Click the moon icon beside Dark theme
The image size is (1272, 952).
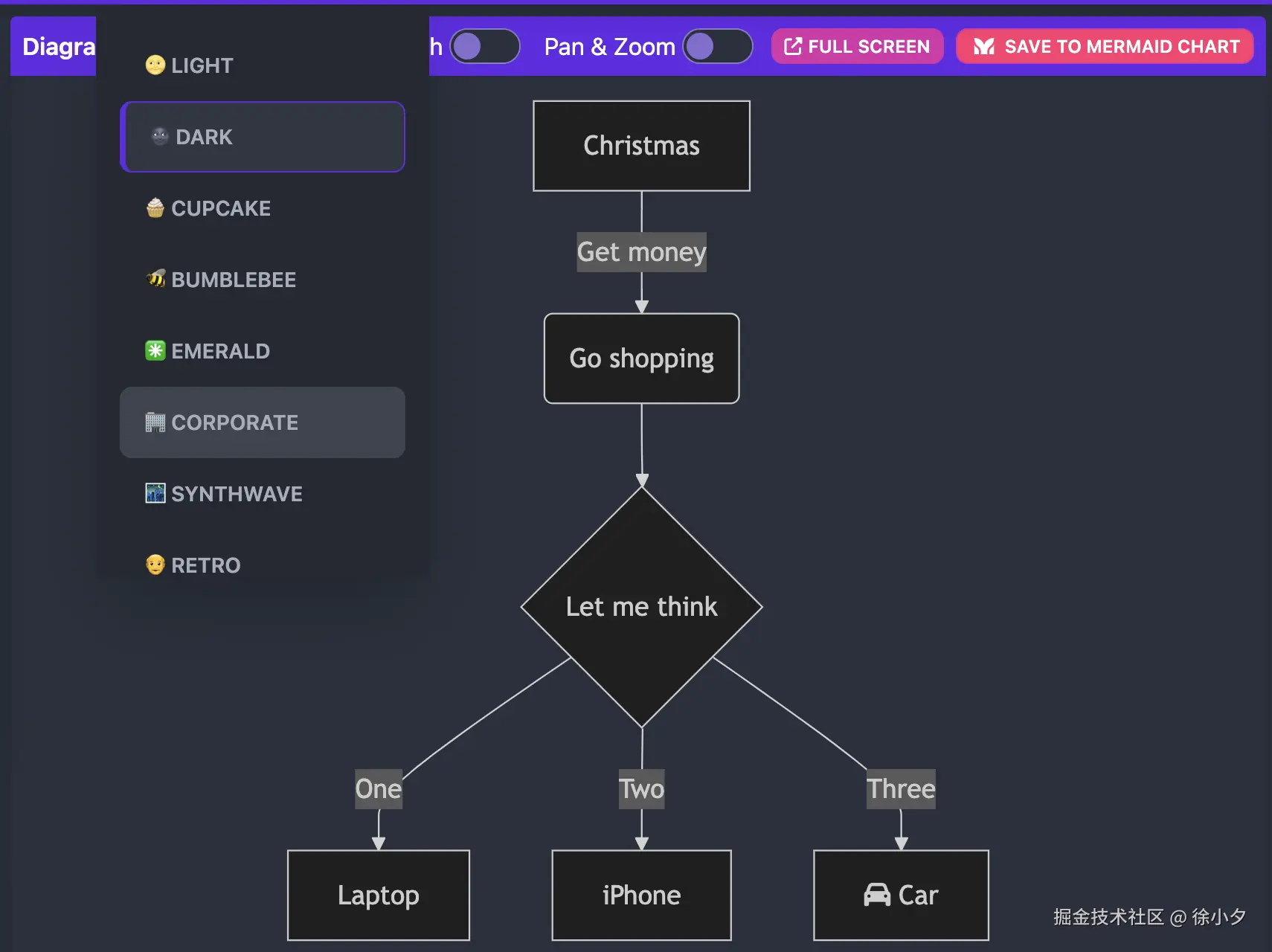160,137
